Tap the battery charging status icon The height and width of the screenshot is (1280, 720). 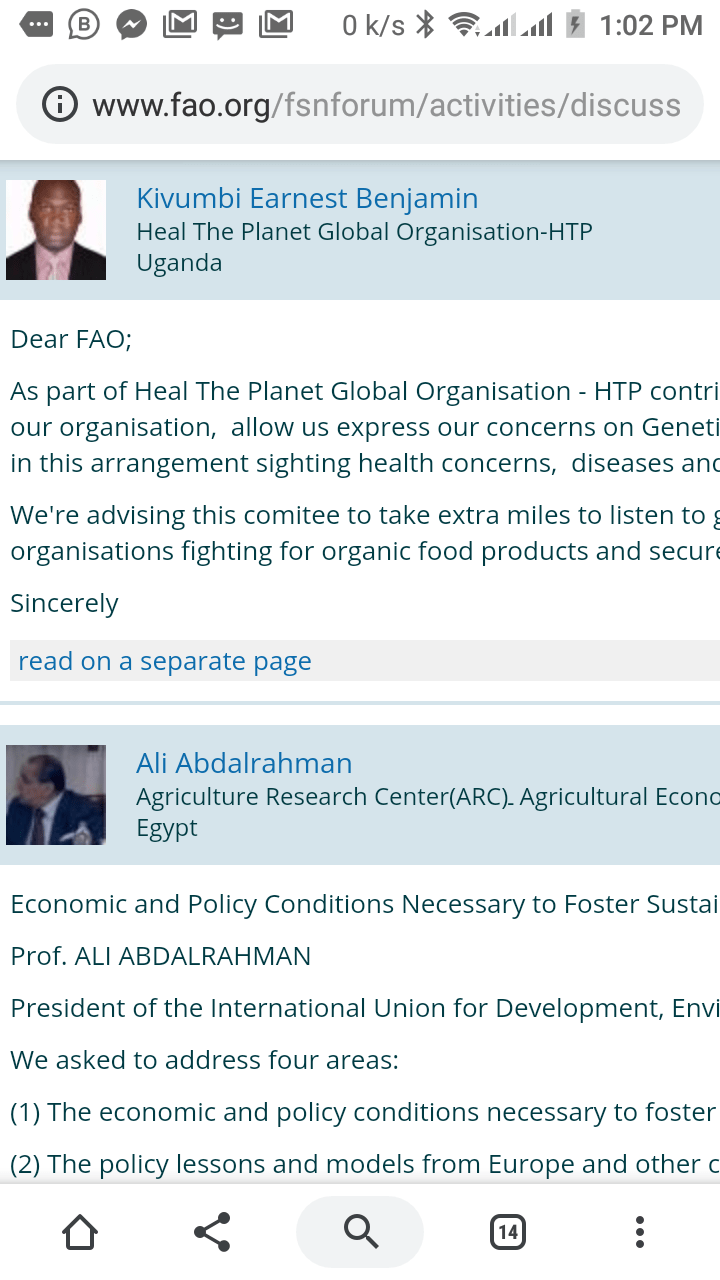coord(575,25)
